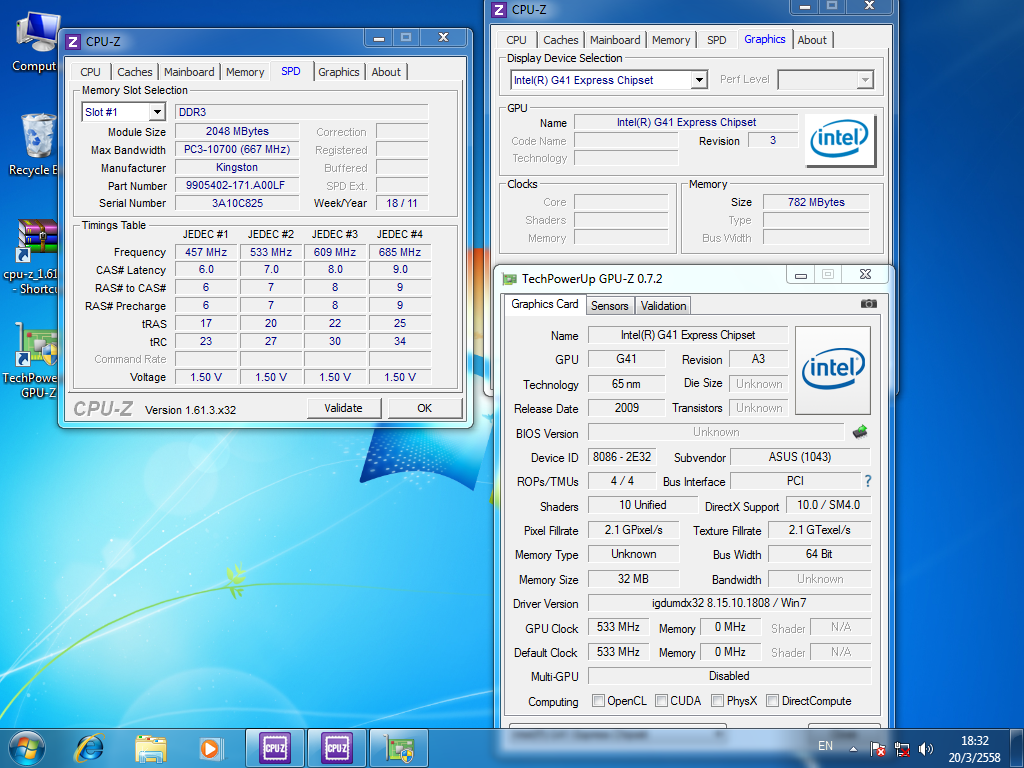
Task: Click the 782 MBytes memory size value
Action: (816, 202)
